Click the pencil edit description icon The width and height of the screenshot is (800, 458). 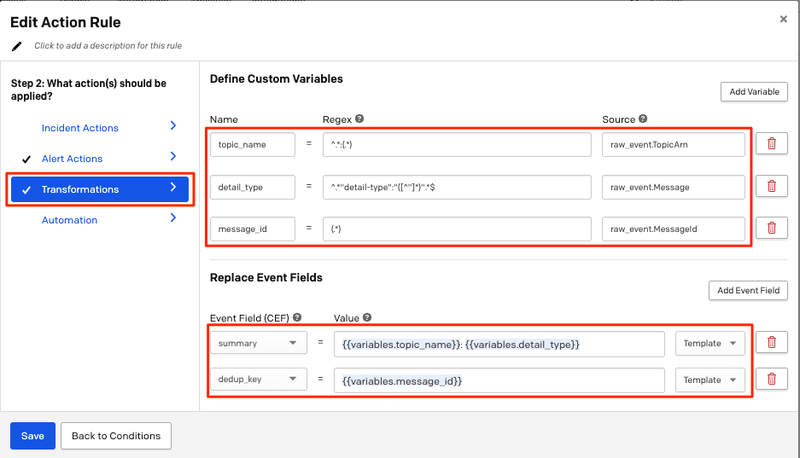[17, 46]
